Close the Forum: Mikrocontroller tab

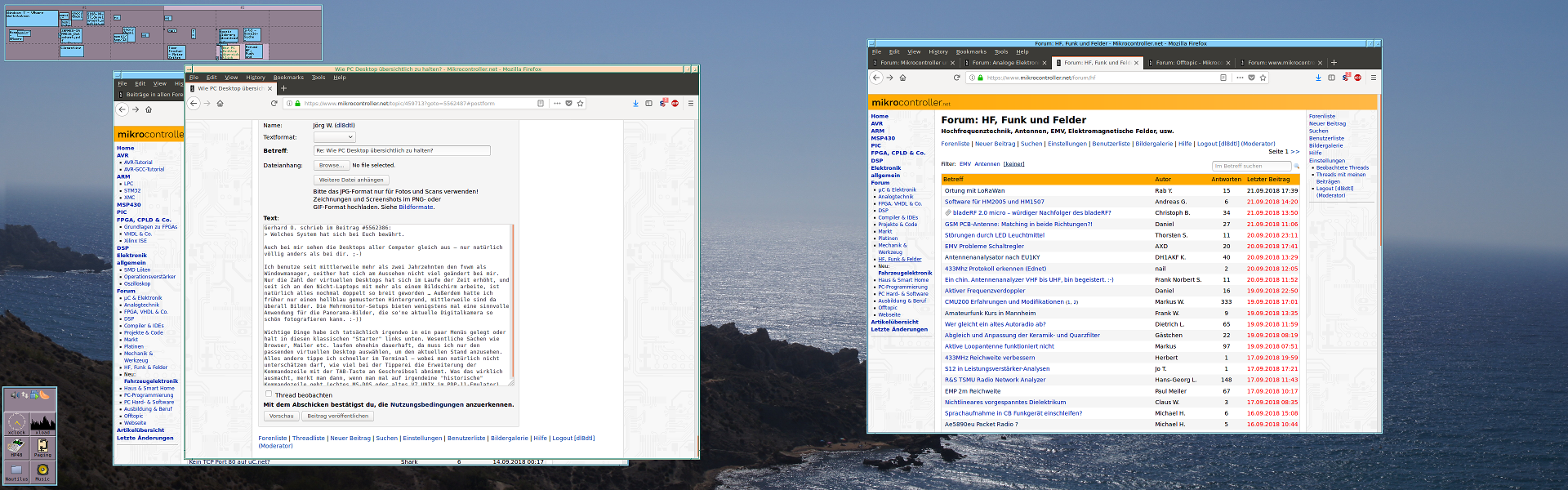pyautogui.click(x=952, y=63)
